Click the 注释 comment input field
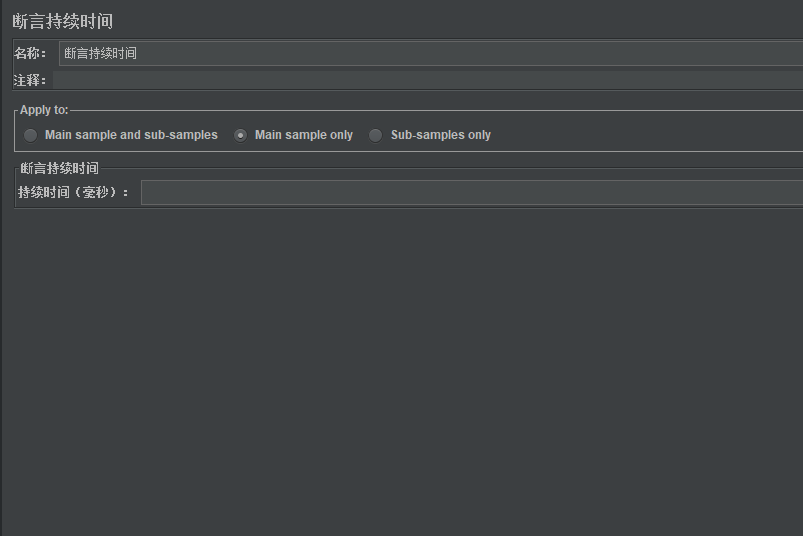 [428, 80]
